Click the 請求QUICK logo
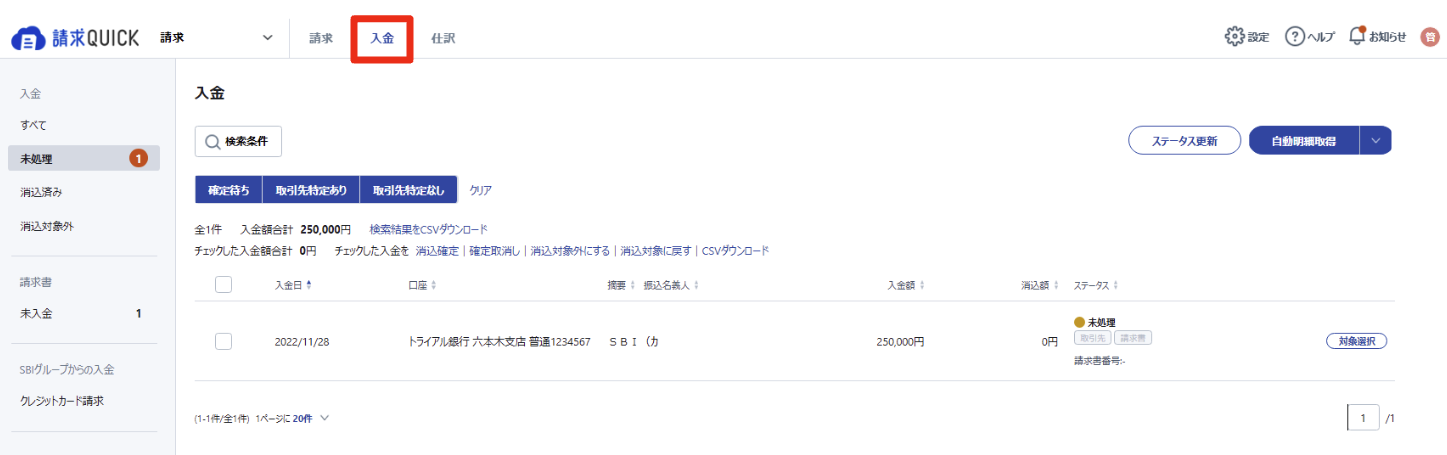 click(75, 38)
